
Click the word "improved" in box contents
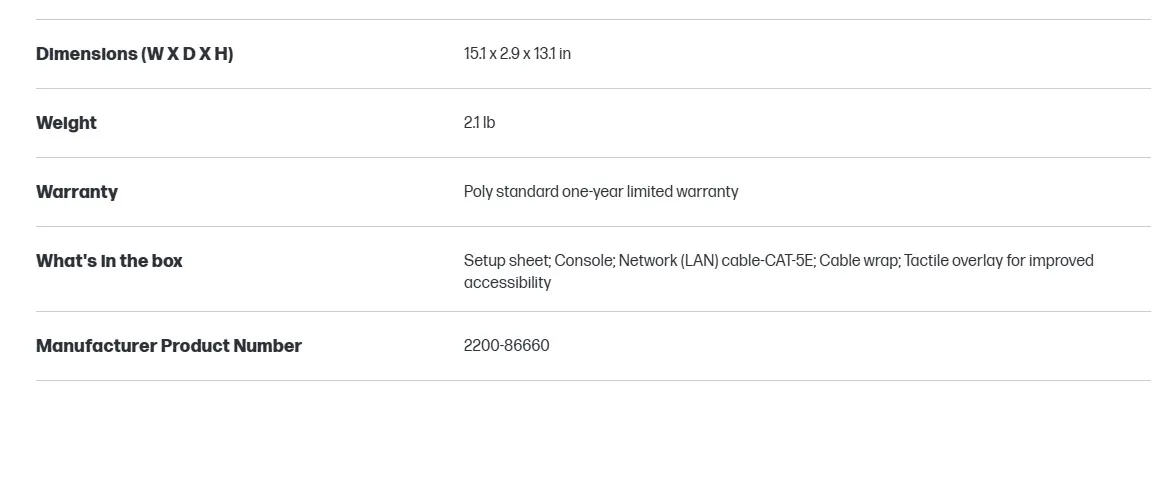point(1061,261)
